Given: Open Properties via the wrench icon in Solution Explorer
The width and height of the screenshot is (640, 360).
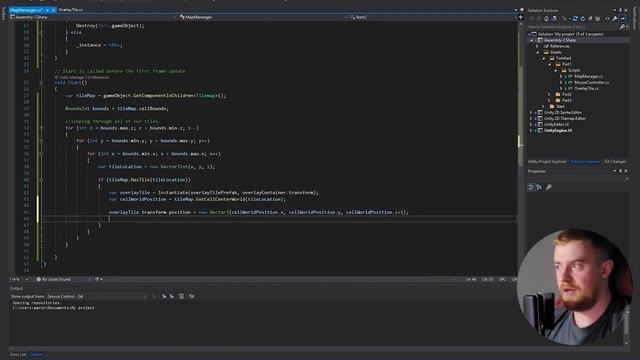Looking at the screenshot, I should pyautogui.click(x=615, y=19).
